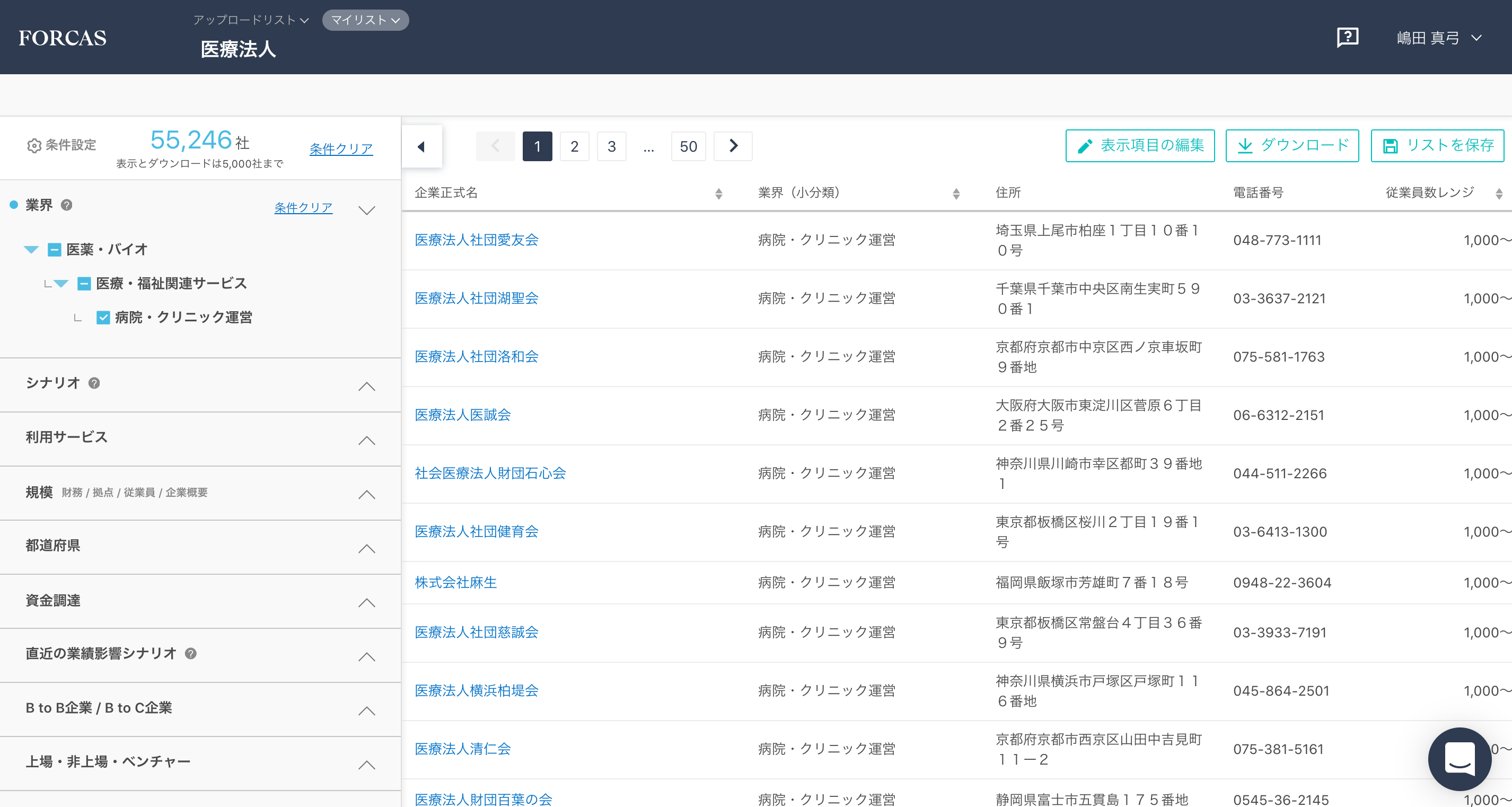Toggle 医薬・バイオ checkbox
Viewport: 1512px width, 807px height.
(x=55, y=249)
